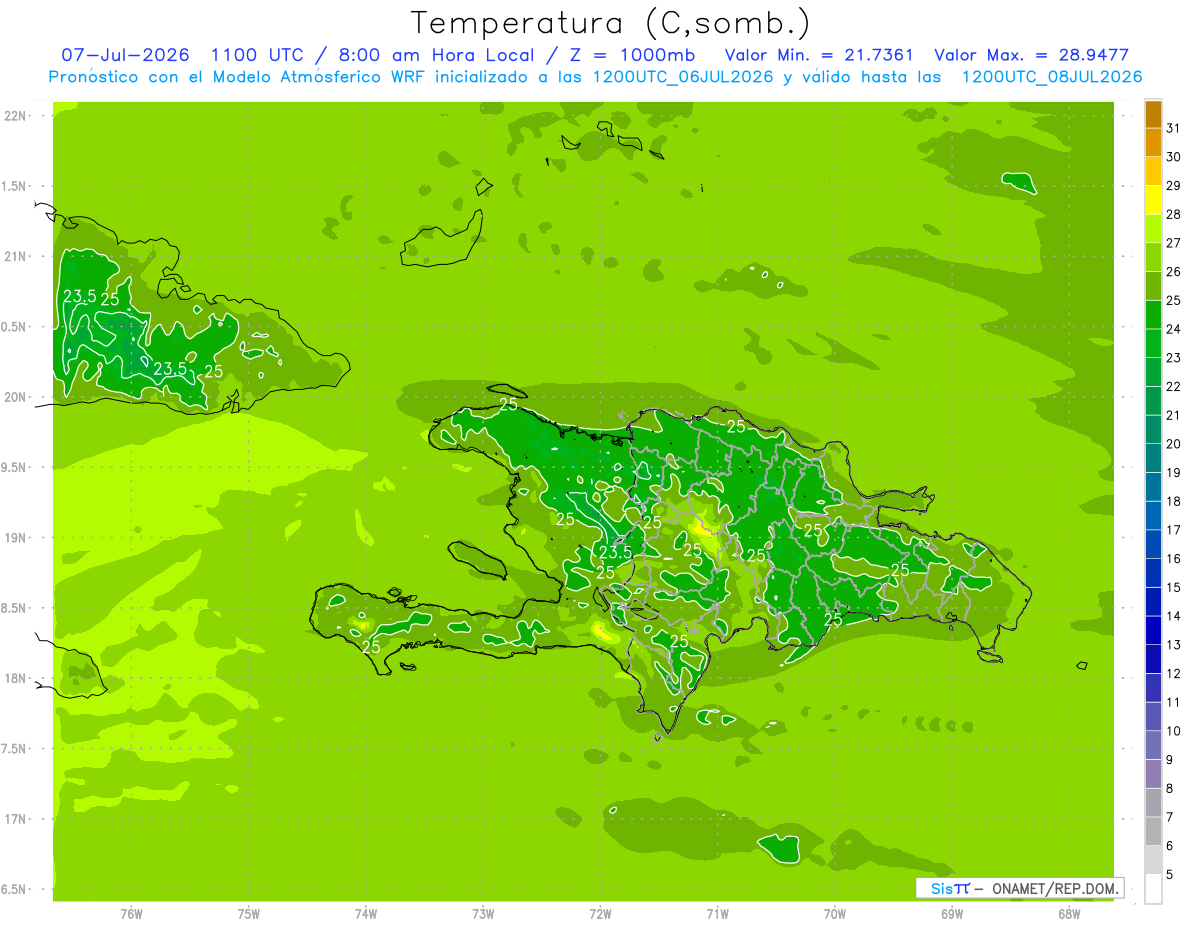
Task: Click the '23.5' contour label on Hispaniola
Action: click(x=615, y=553)
